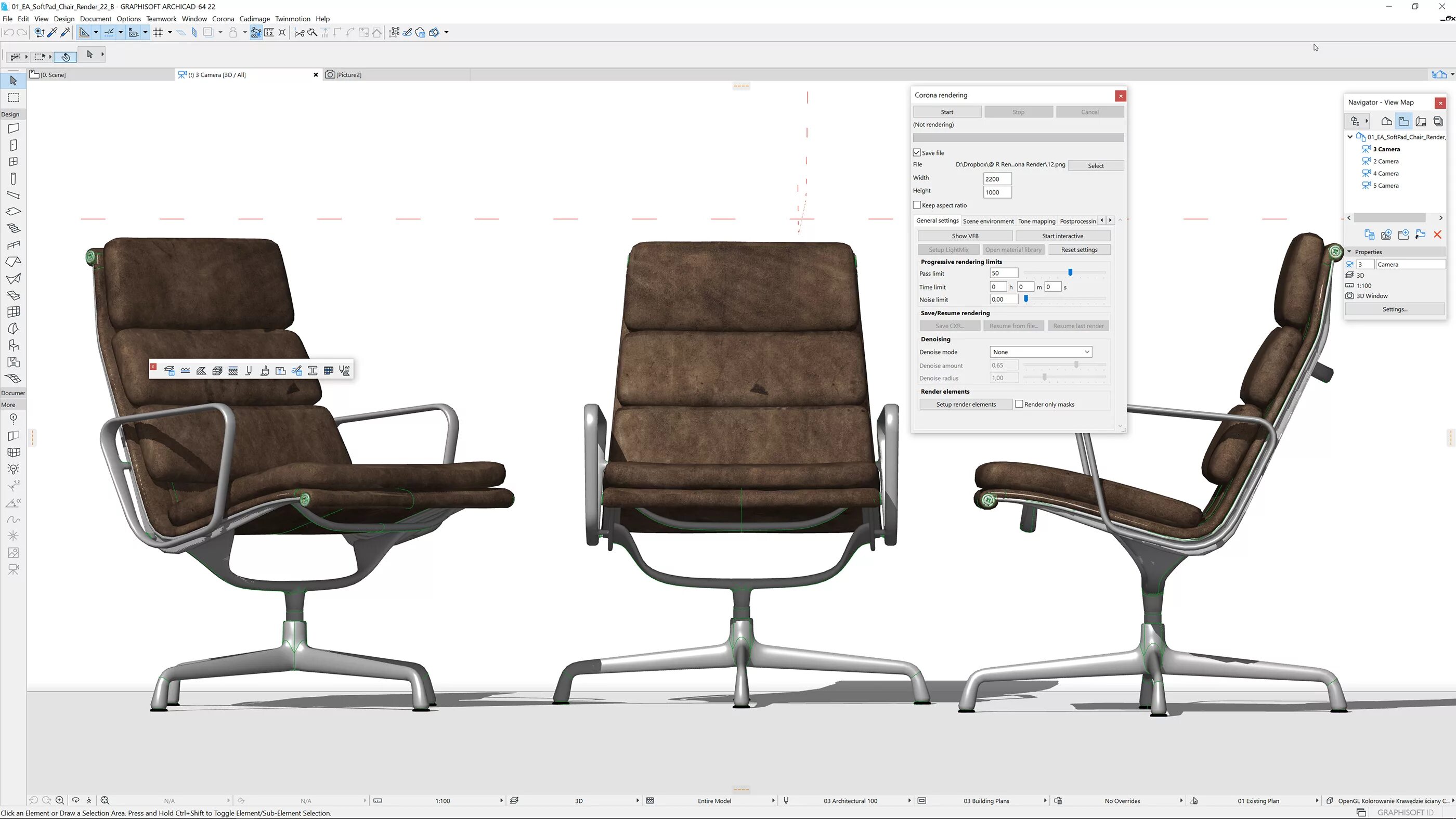Screen dimensions: 1456x819
Task: Open the Project Map in the Navigator
Action: click(1386, 121)
